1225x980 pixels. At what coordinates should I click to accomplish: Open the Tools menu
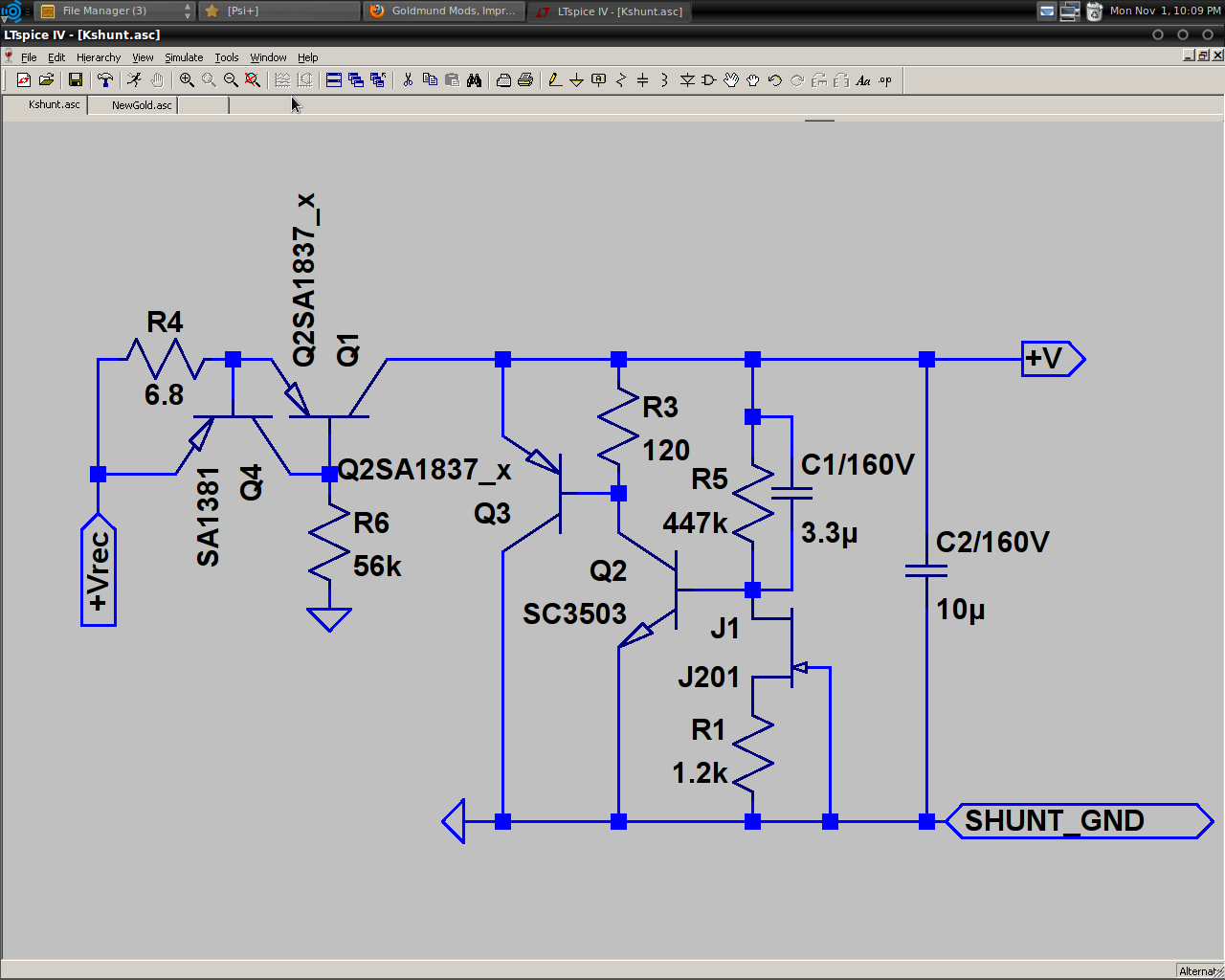[227, 57]
